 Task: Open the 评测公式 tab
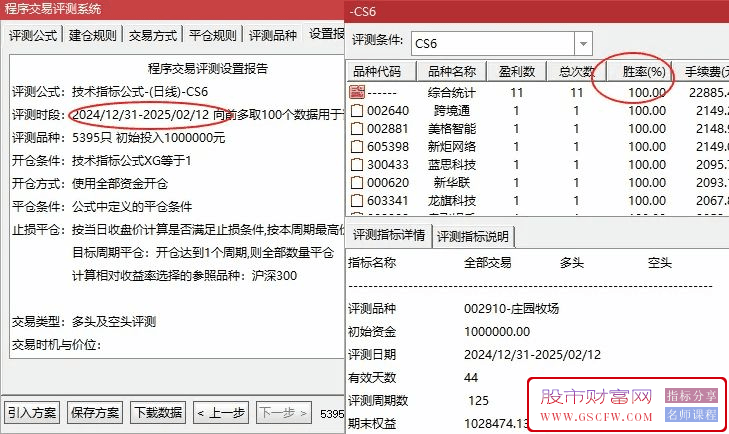coord(33,35)
